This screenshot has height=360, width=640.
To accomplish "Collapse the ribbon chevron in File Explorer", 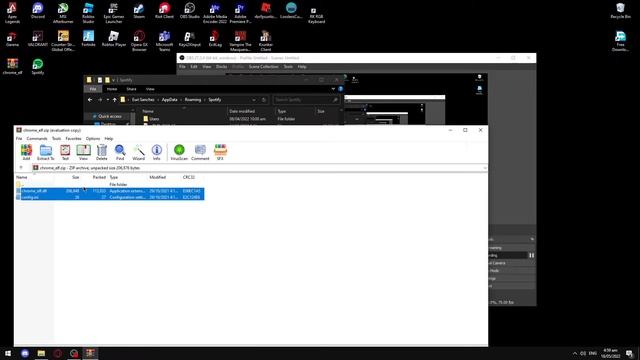I will click(333, 89).
